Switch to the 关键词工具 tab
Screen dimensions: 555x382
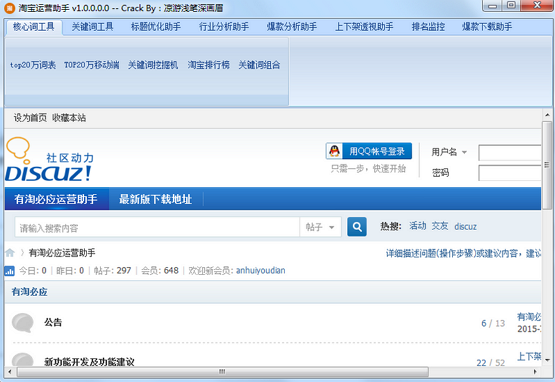pyautogui.click(x=92, y=27)
